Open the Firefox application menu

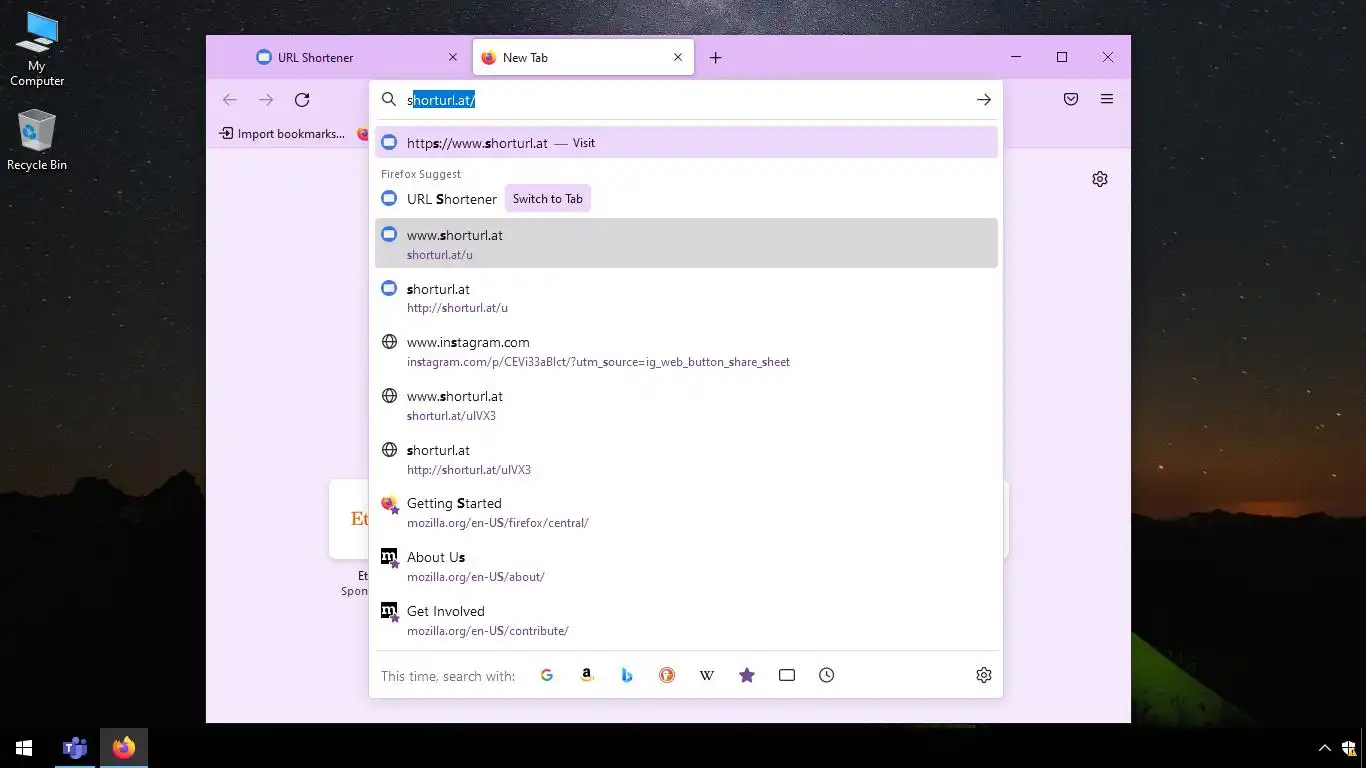1107,99
